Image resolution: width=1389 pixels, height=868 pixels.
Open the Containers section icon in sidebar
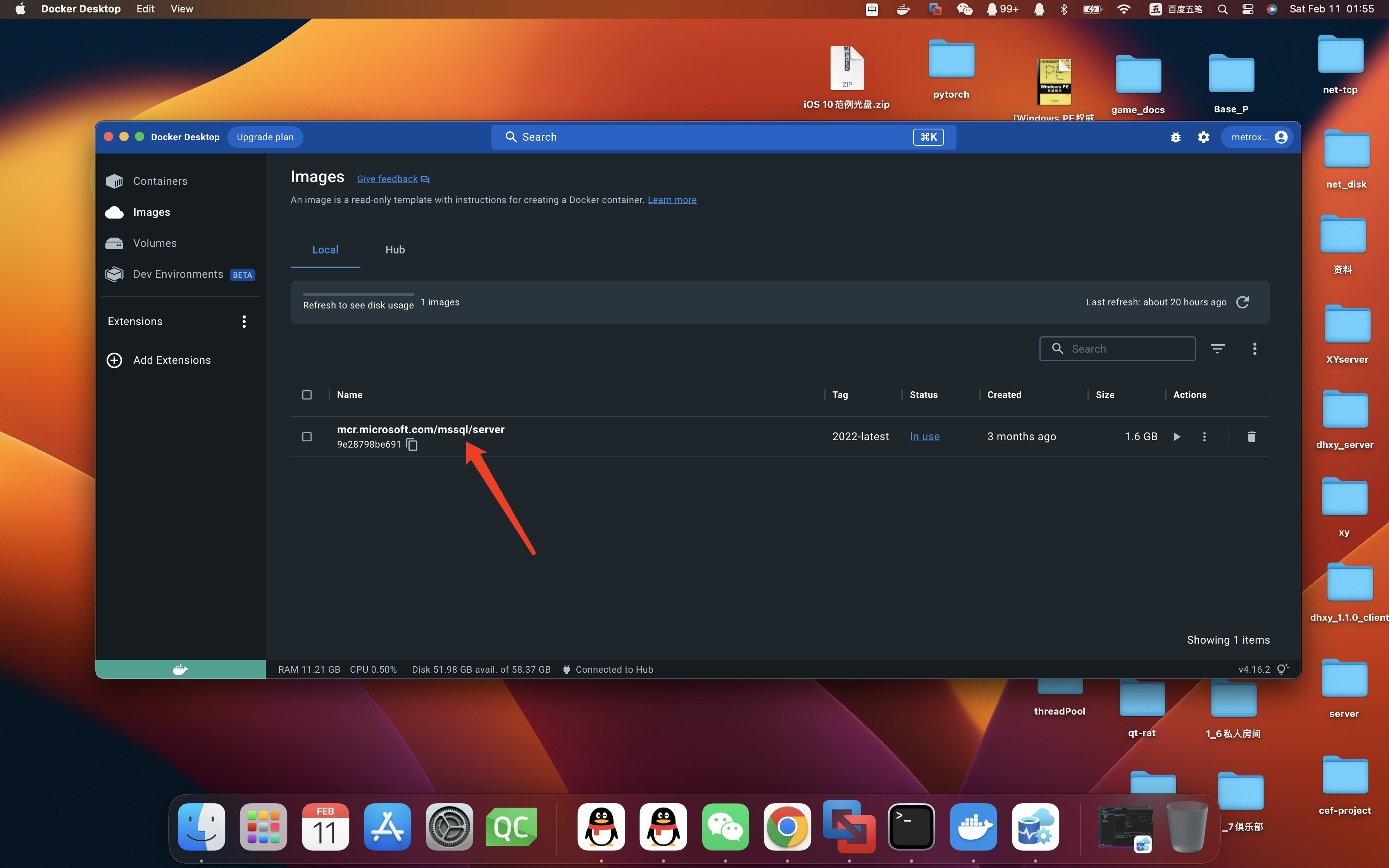click(114, 181)
